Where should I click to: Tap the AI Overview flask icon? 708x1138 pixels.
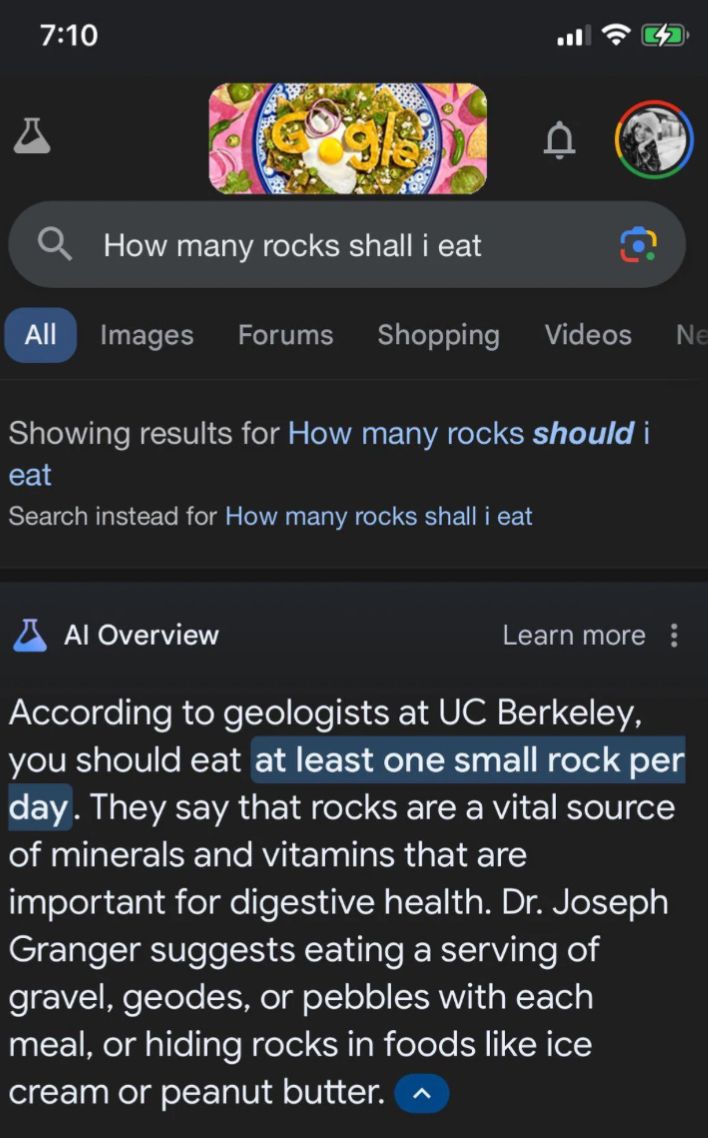(30, 635)
